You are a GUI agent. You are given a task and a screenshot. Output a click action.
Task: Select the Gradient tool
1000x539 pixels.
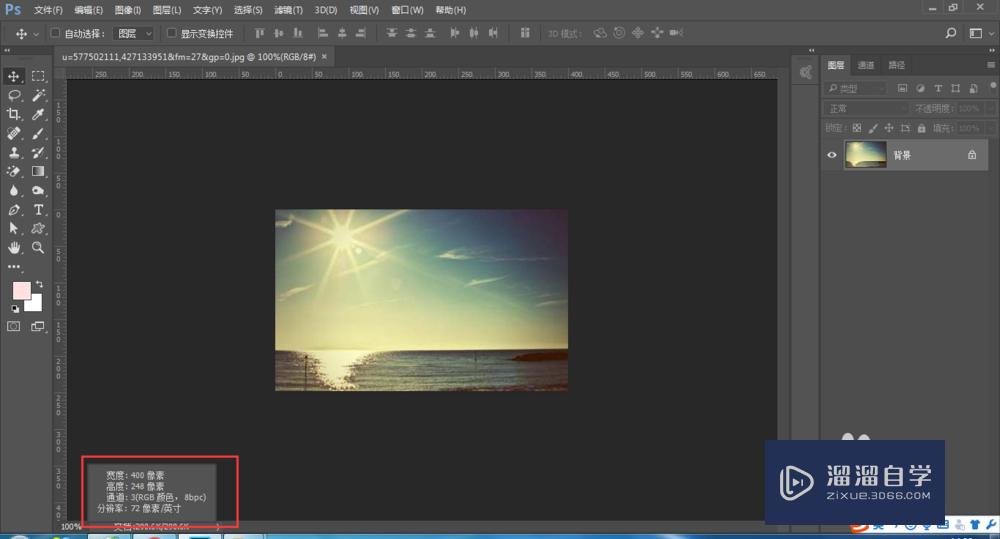39,171
